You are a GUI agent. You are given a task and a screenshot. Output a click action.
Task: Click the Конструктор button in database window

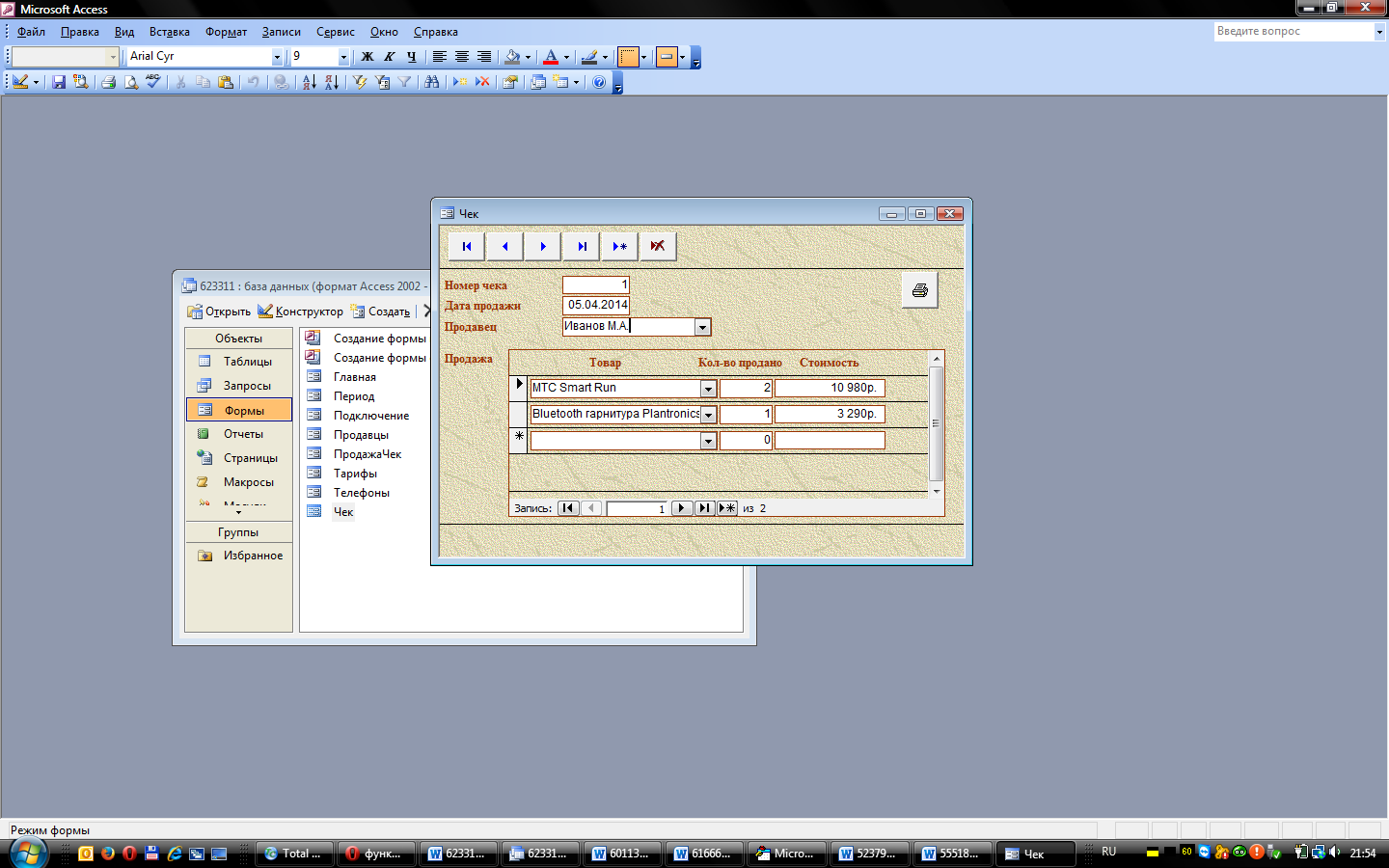[300, 312]
